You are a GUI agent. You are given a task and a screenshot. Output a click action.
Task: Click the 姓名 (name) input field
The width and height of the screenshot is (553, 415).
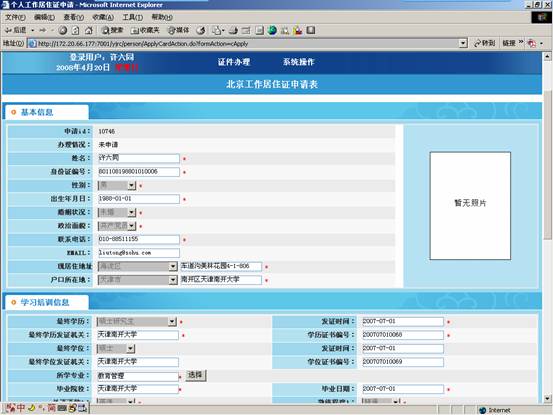coord(139,158)
